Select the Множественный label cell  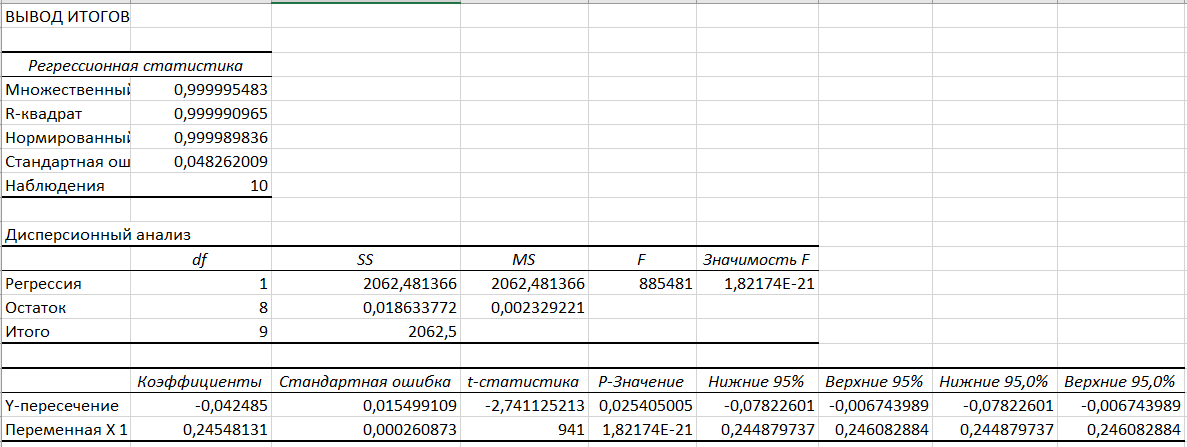[67, 89]
